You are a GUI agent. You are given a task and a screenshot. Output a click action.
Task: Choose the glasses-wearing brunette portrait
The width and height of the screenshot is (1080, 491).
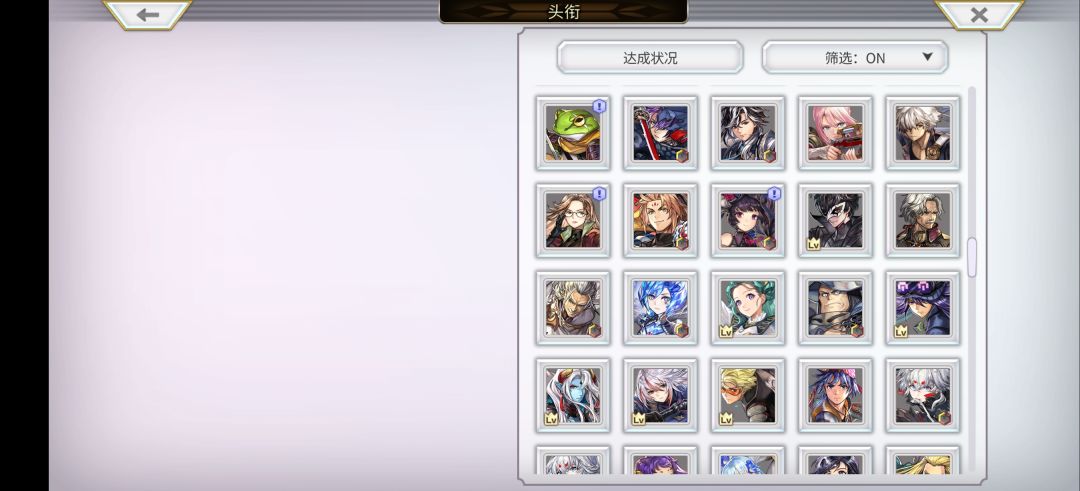(x=573, y=220)
